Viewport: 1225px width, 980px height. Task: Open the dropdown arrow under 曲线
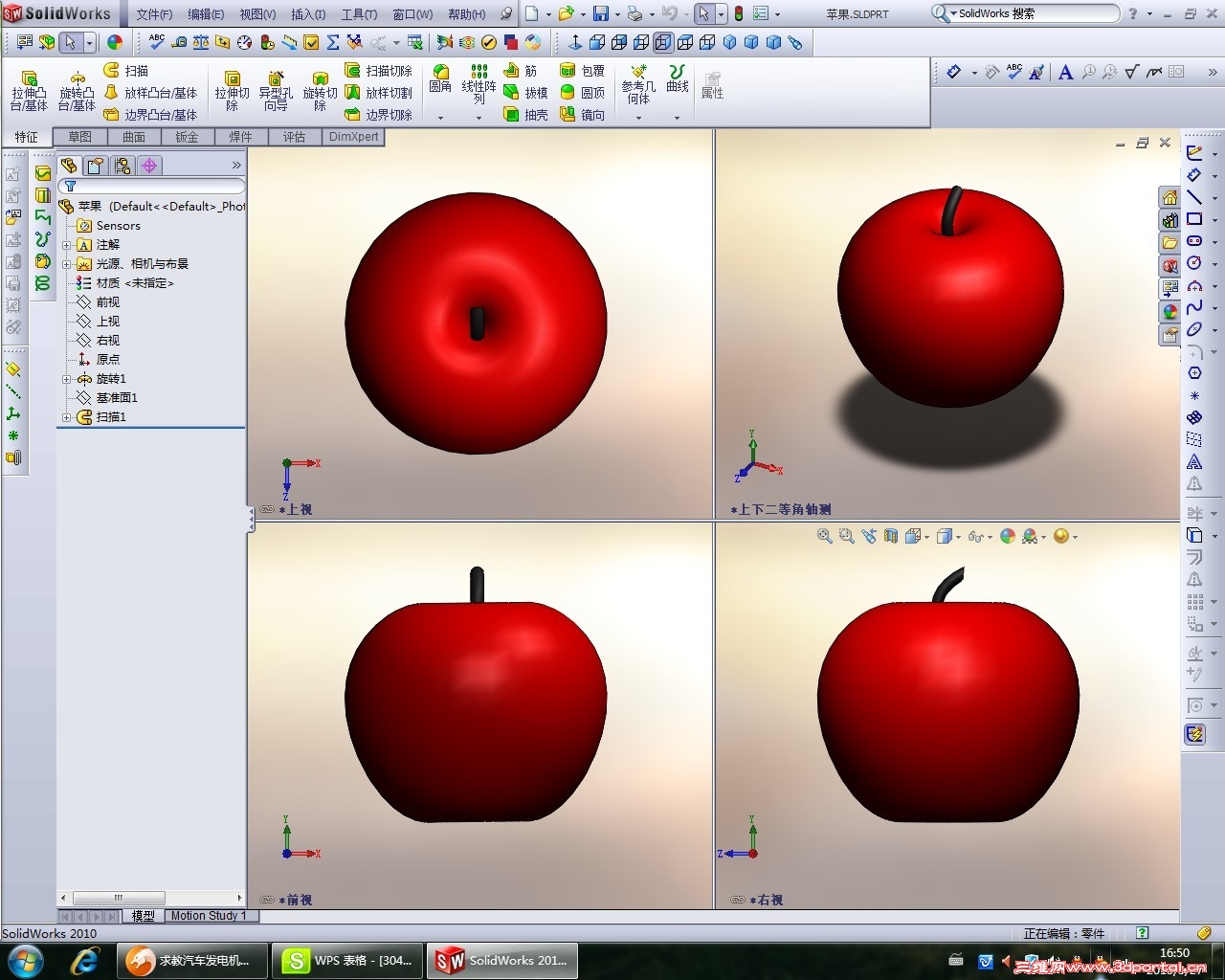pyautogui.click(x=677, y=118)
